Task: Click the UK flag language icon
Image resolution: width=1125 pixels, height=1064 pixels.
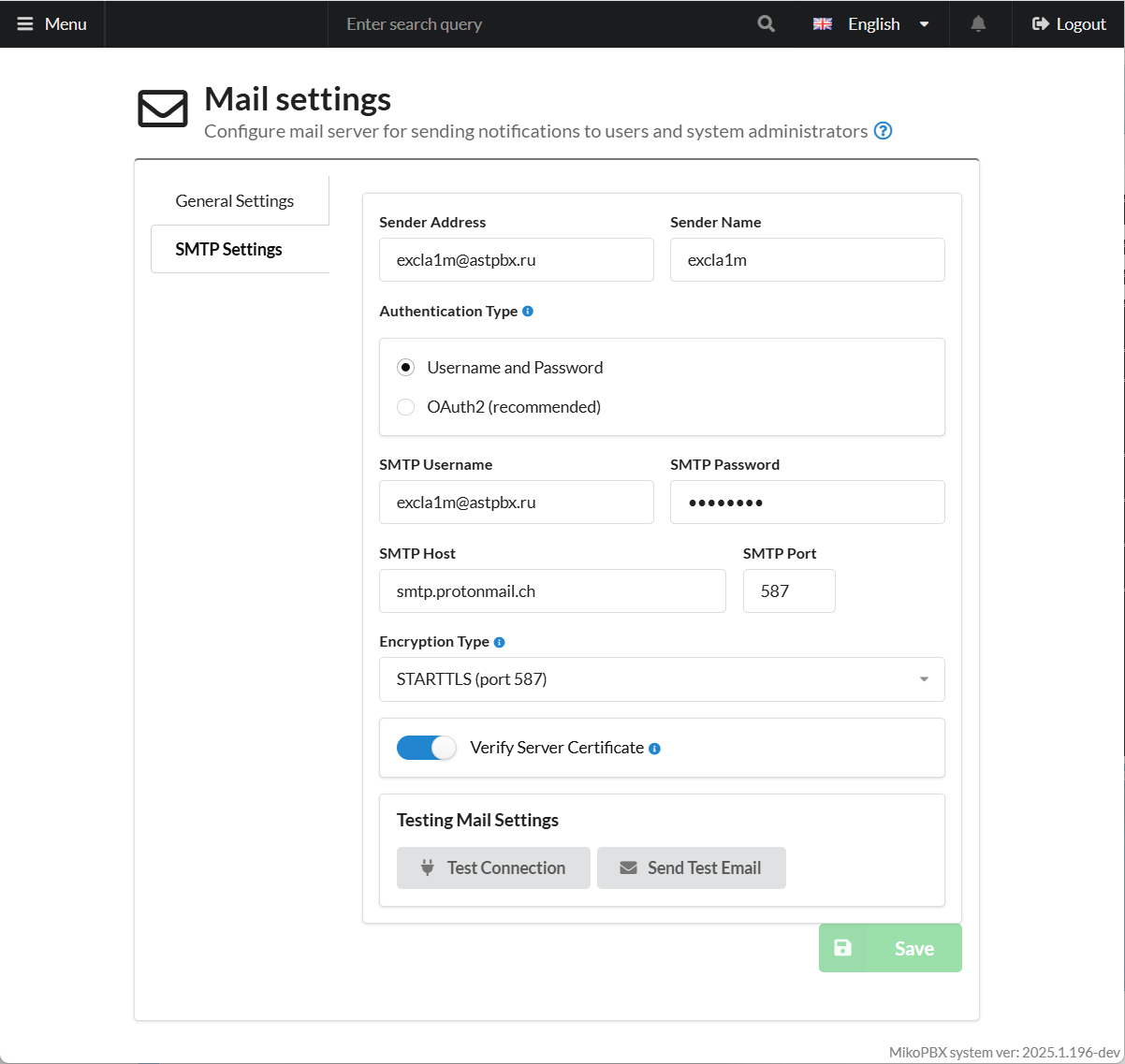Action: (x=823, y=24)
